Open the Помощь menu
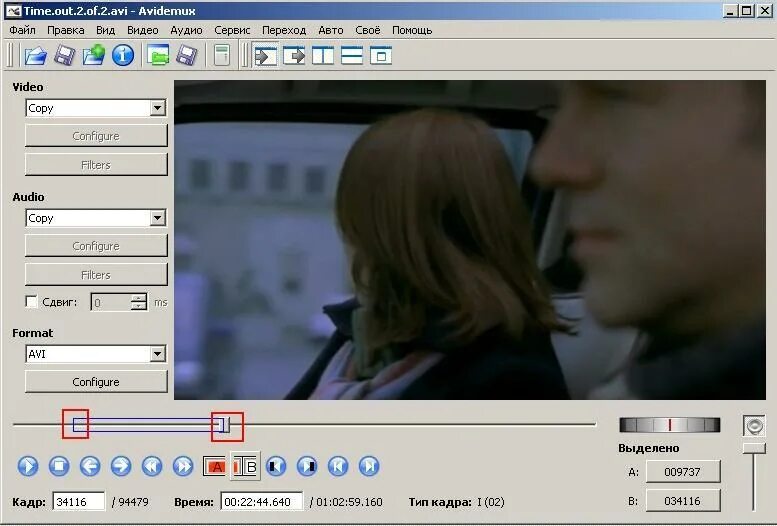The height and width of the screenshot is (526, 777). coord(412,30)
